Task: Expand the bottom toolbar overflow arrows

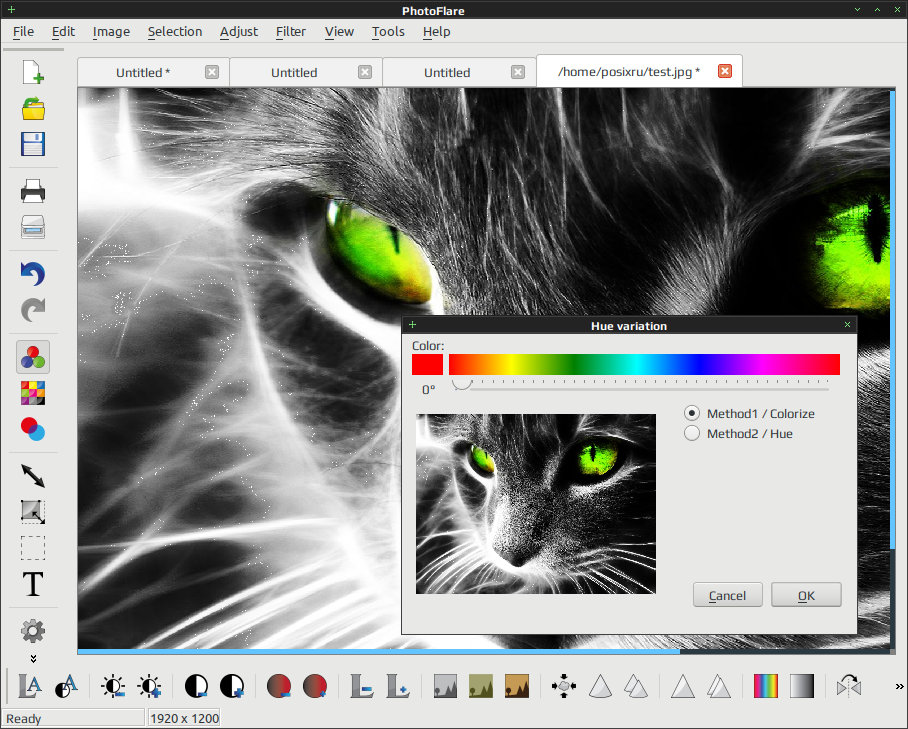Action: tap(899, 687)
